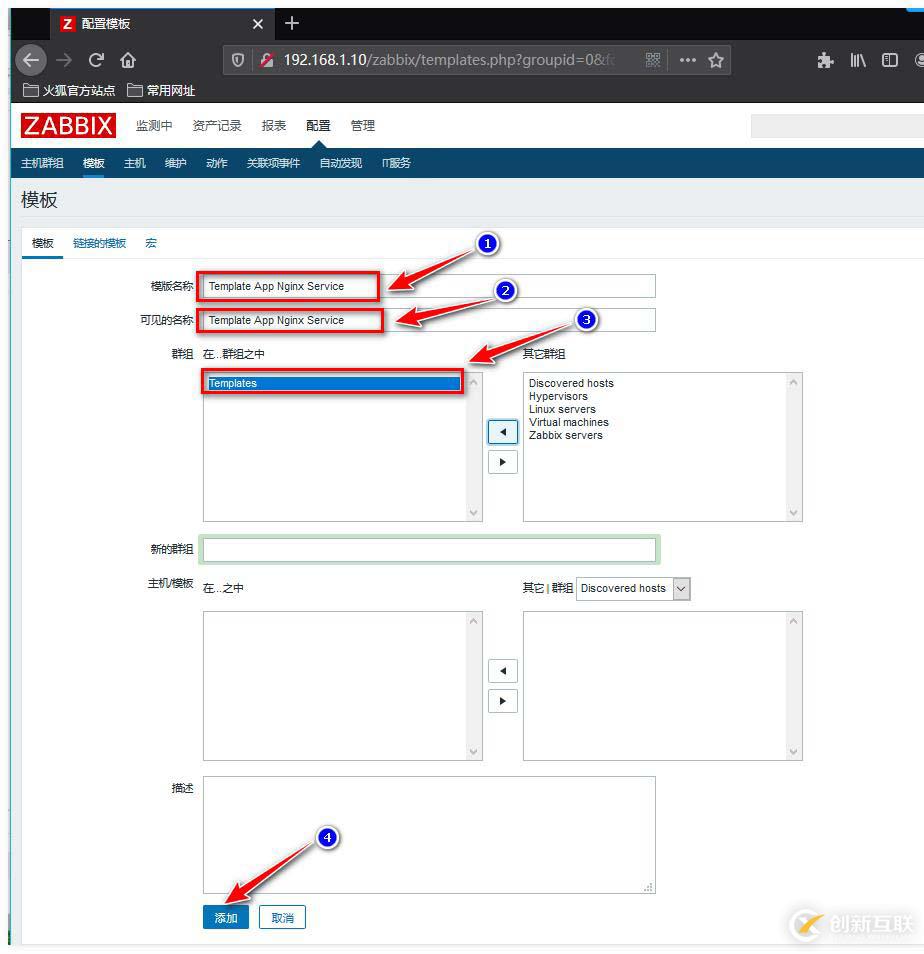
Task: Select Linux servers in 其它群组 list
Action: click(x=562, y=409)
